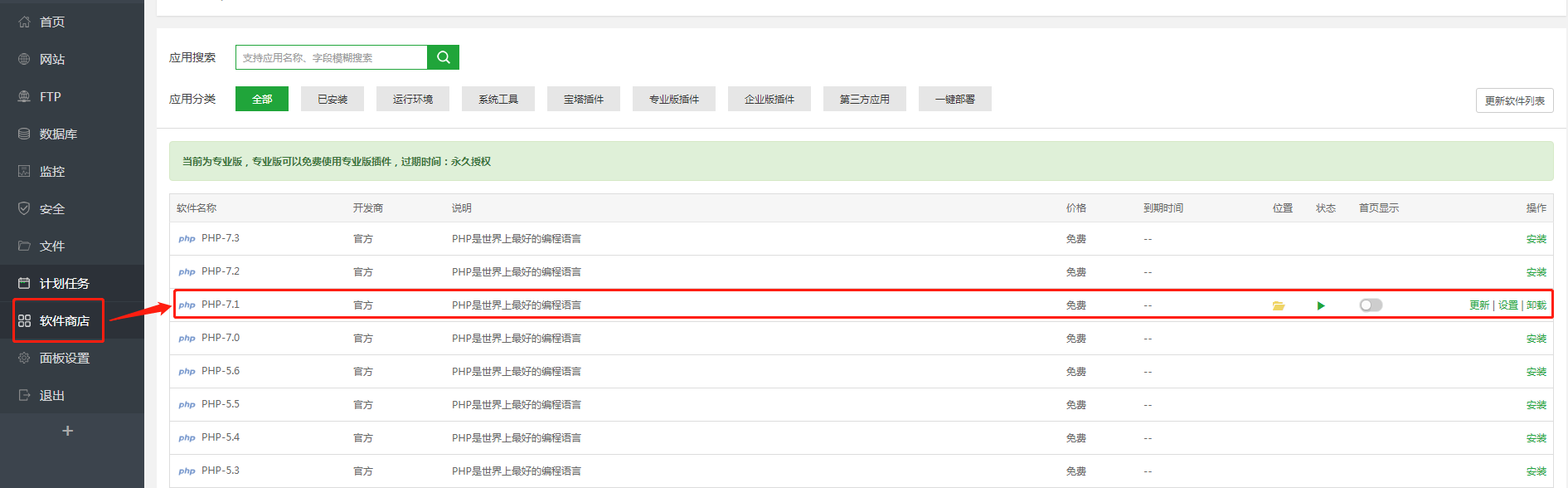Select the 第三方应用 category tab

click(865, 99)
